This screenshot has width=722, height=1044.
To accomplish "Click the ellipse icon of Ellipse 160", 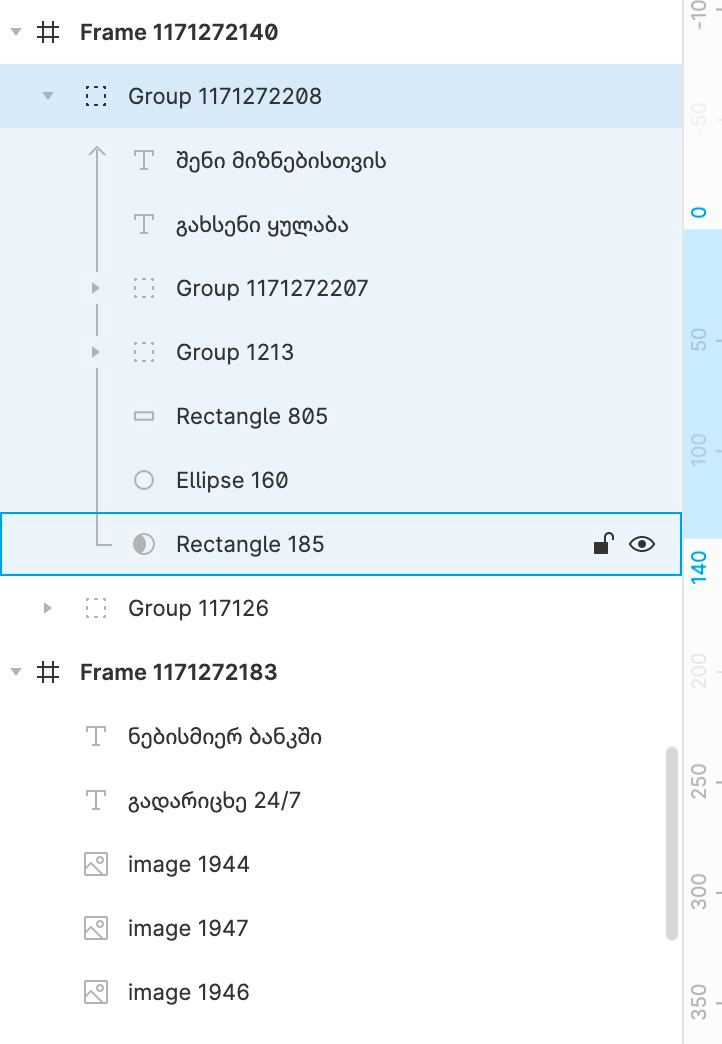I will coord(144,480).
